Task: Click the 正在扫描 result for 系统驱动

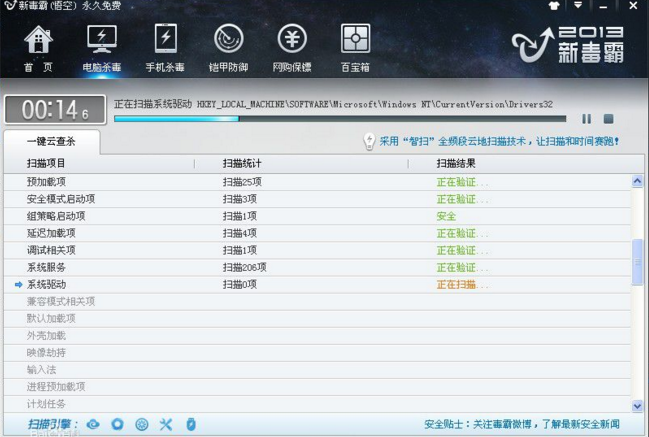Action: tap(462, 285)
